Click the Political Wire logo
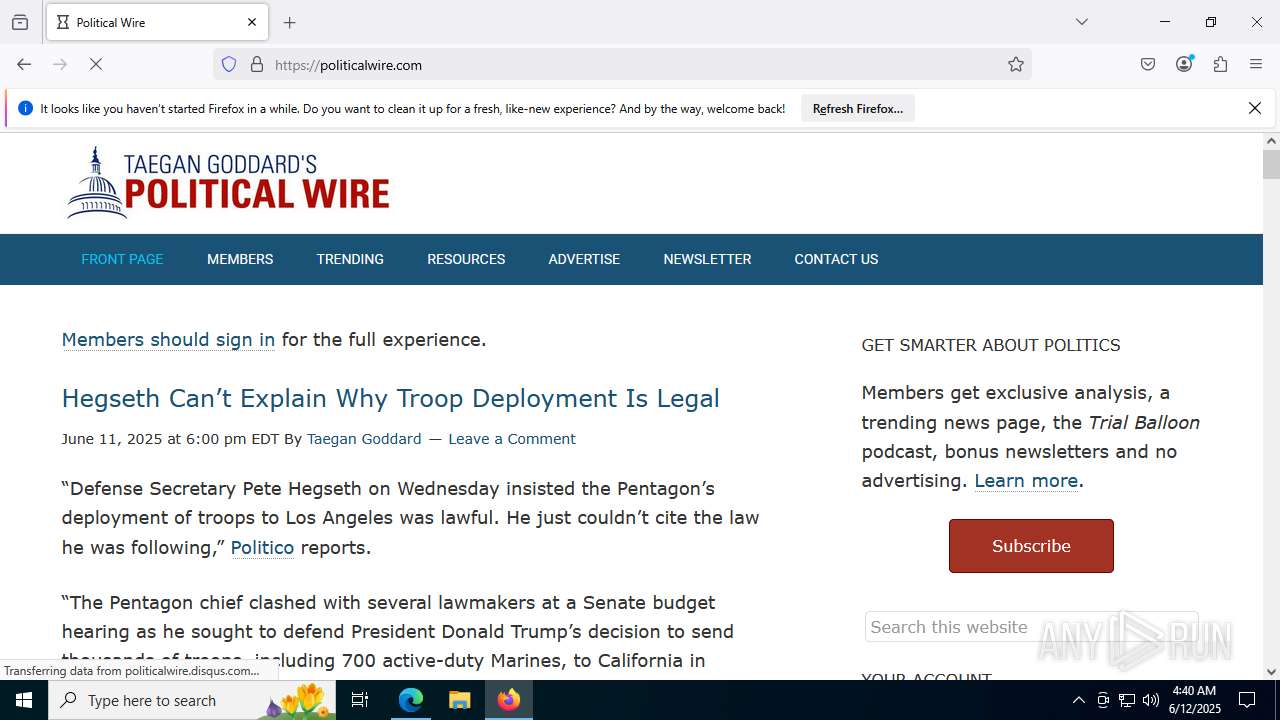 pos(228,183)
